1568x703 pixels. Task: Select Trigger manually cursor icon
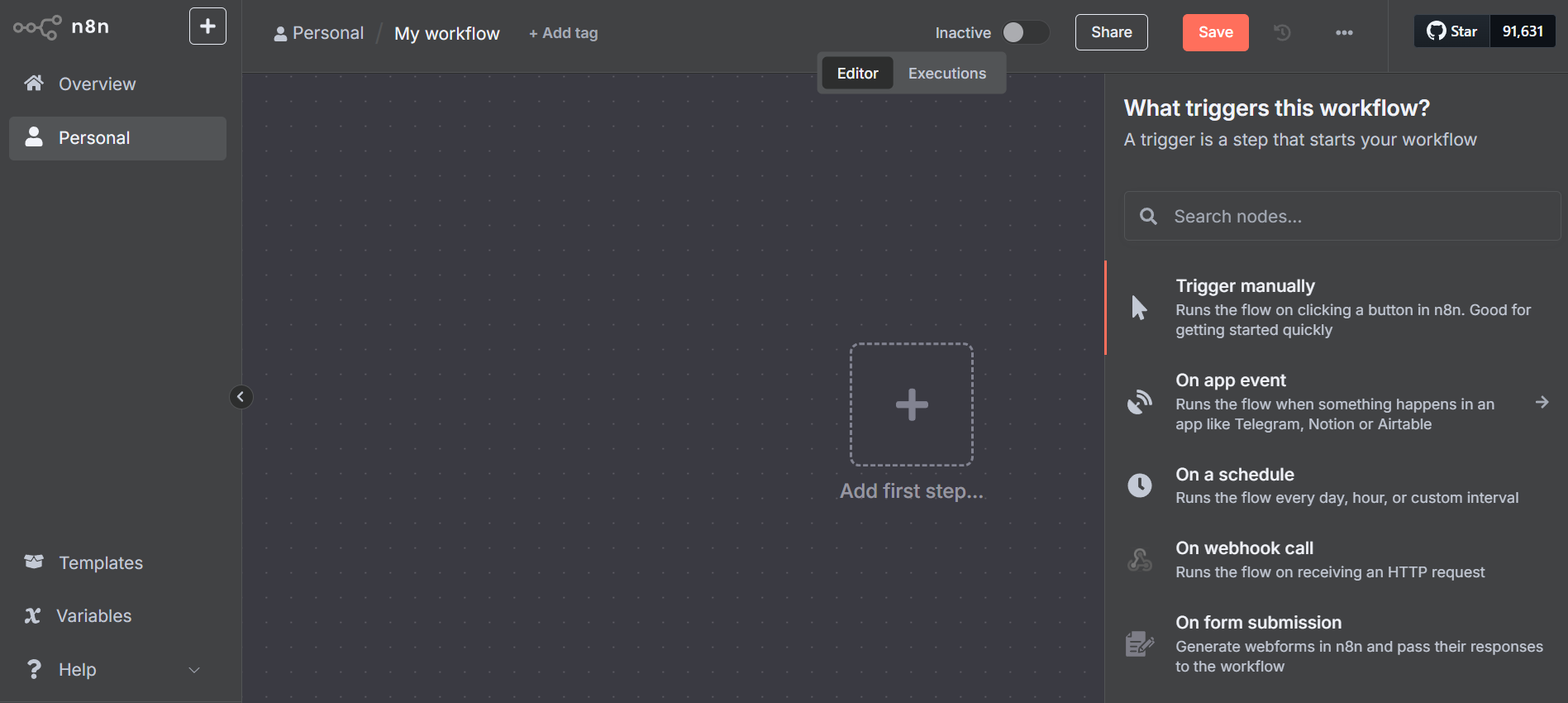click(1139, 308)
